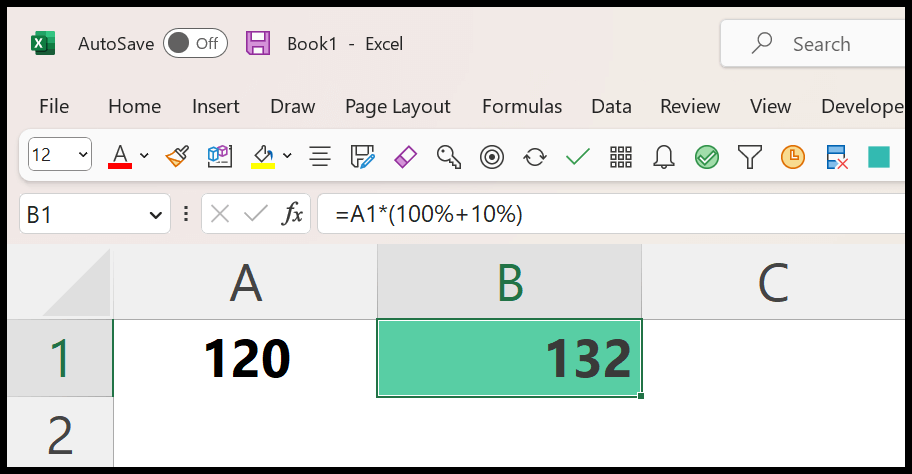
Task: Select row 1 header
Action: pos(60,358)
